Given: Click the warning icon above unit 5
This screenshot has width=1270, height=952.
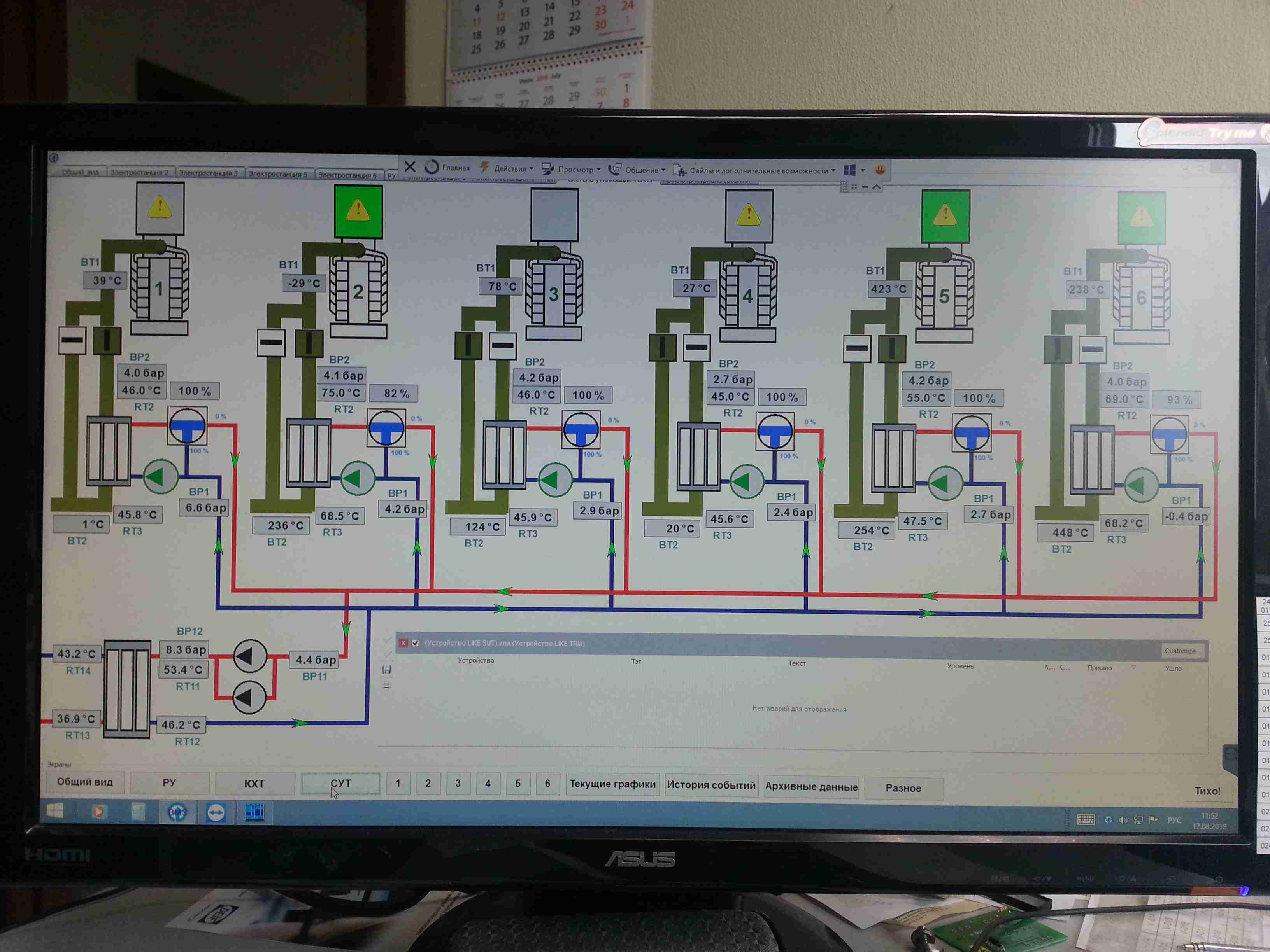Looking at the screenshot, I should 945,216.
